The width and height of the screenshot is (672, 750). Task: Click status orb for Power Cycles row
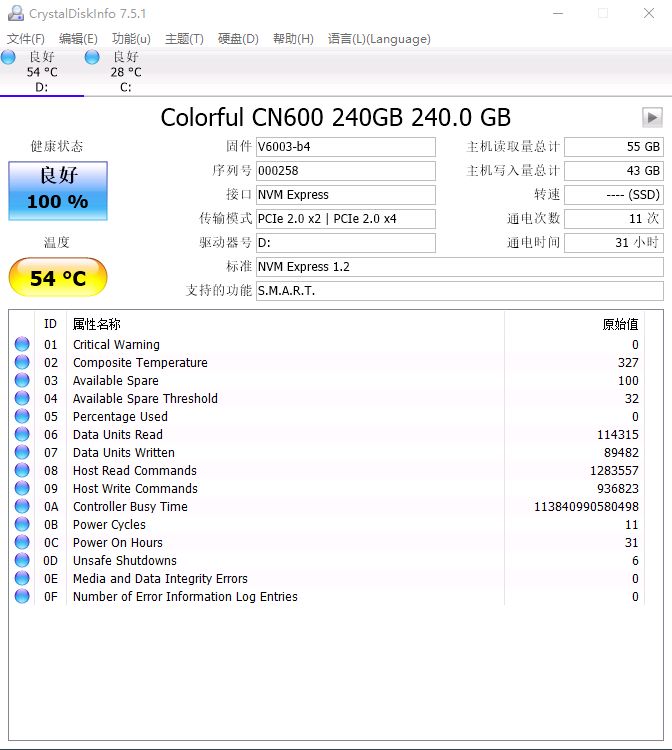22,524
